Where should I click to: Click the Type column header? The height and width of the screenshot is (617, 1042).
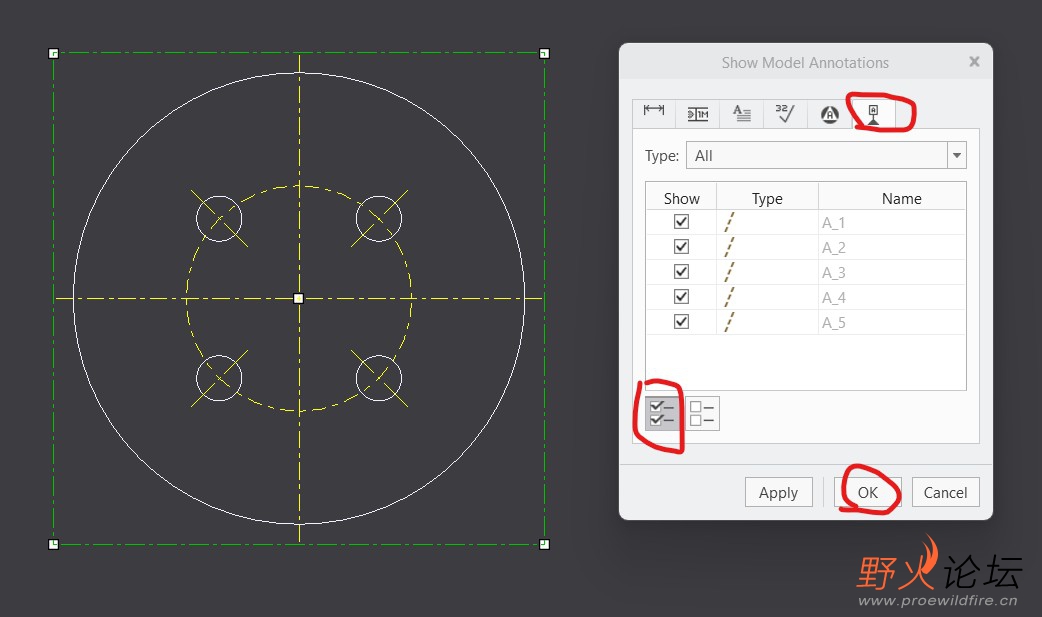pyautogui.click(x=767, y=198)
